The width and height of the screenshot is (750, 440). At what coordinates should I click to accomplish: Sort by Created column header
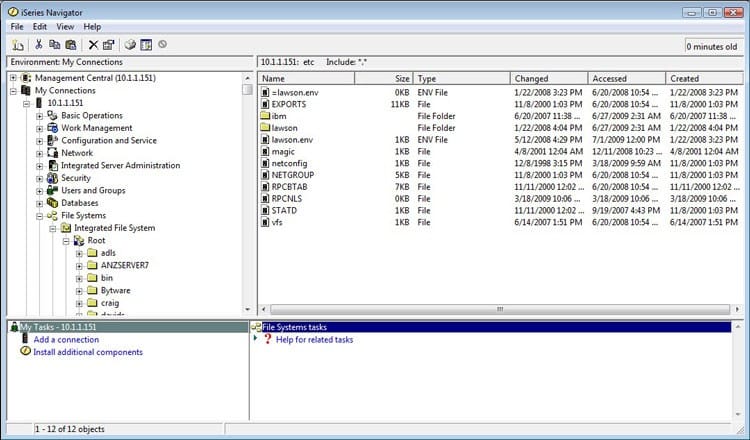704,78
